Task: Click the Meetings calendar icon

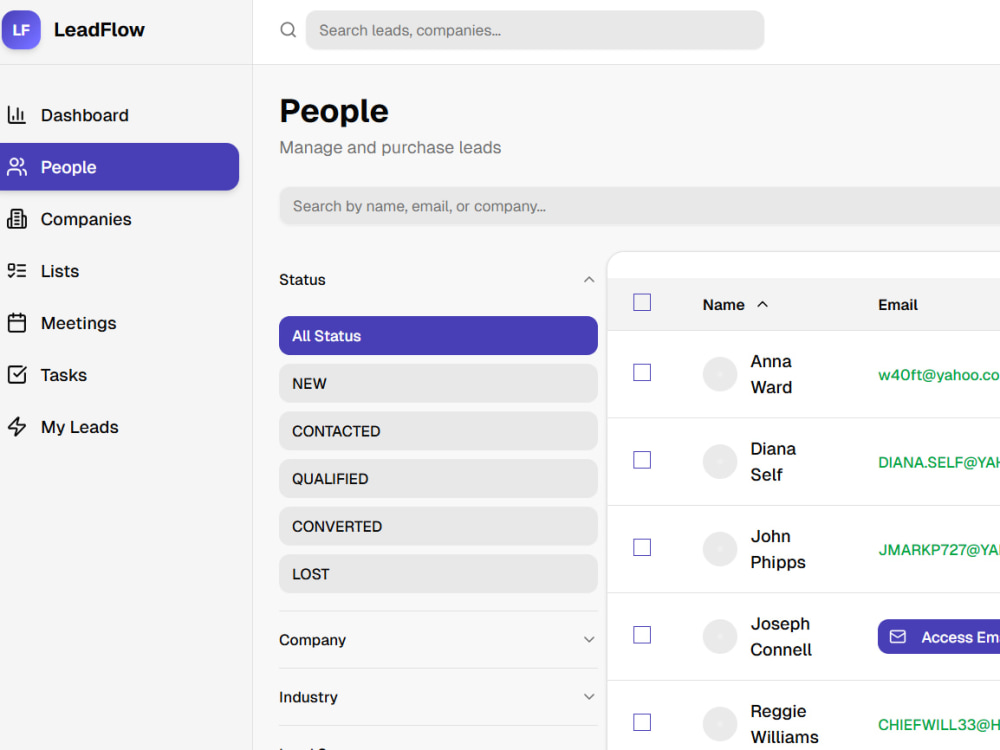Action: coord(17,323)
